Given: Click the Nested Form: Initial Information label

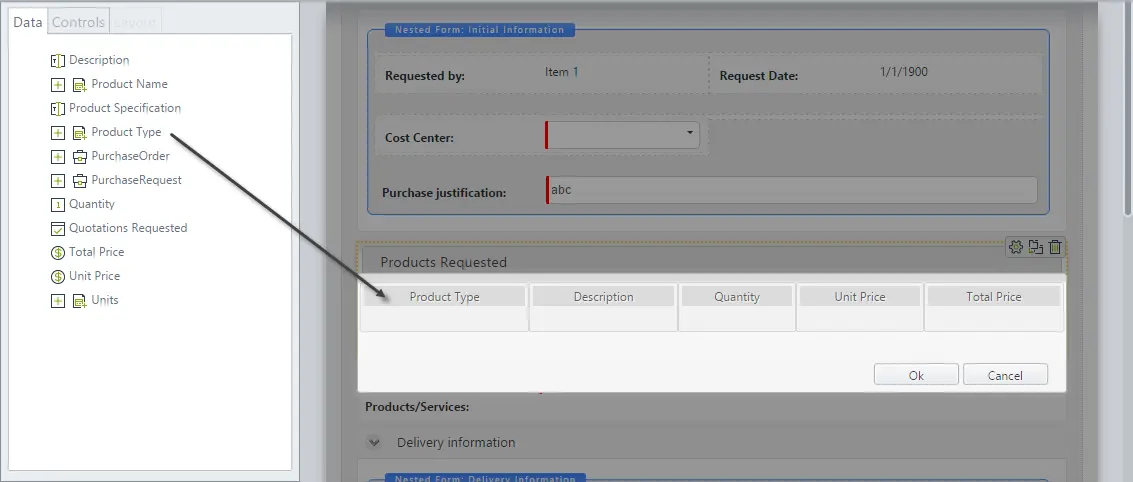Looking at the screenshot, I should pos(479,30).
